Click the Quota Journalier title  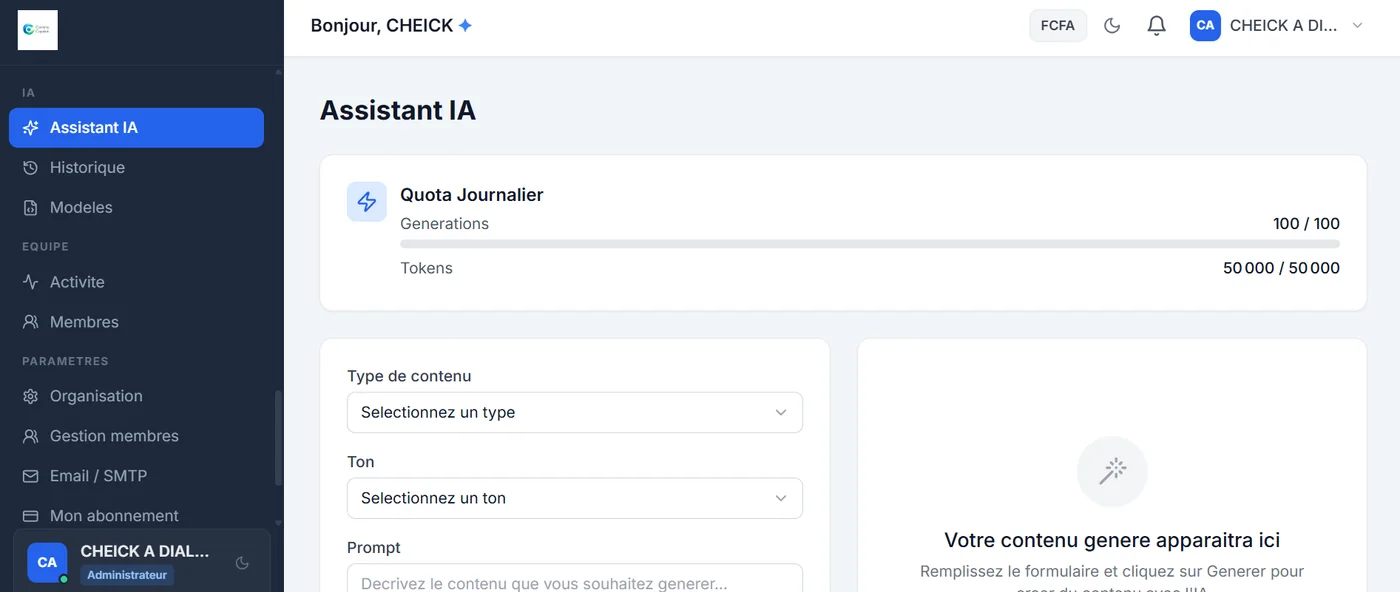coord(472,195)
